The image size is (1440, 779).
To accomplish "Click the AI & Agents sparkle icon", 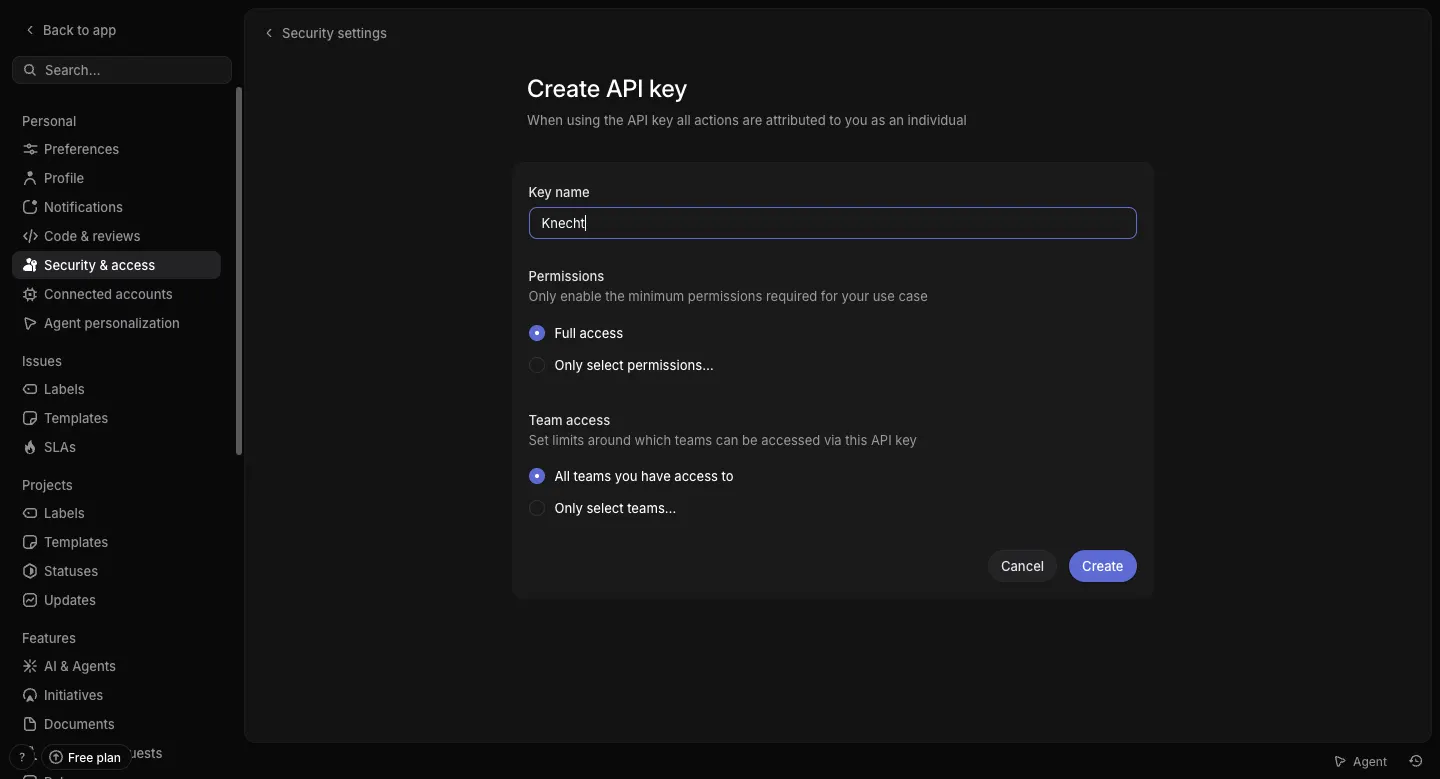I will [x=30, y=666].
